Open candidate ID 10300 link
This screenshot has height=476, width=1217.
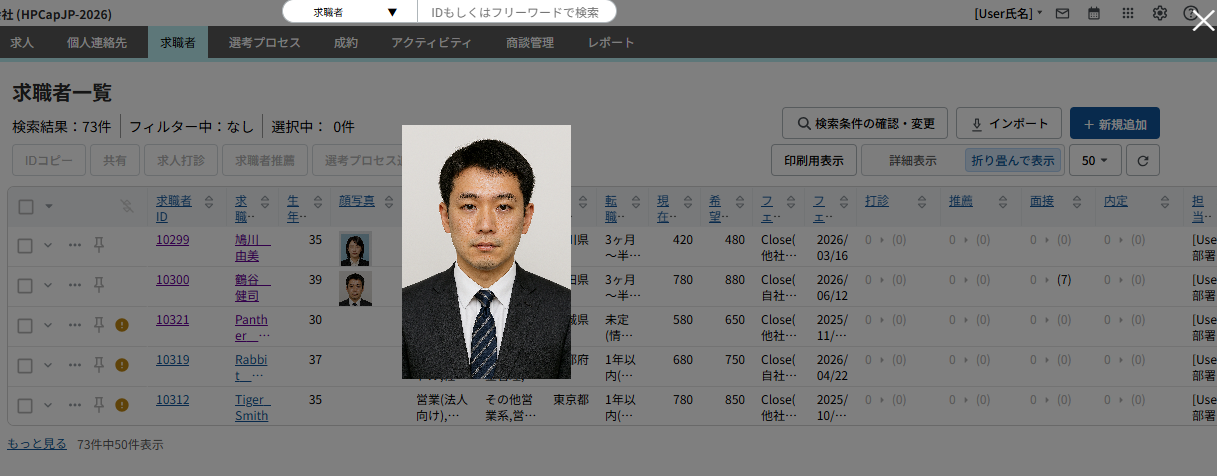pos(172,280)
